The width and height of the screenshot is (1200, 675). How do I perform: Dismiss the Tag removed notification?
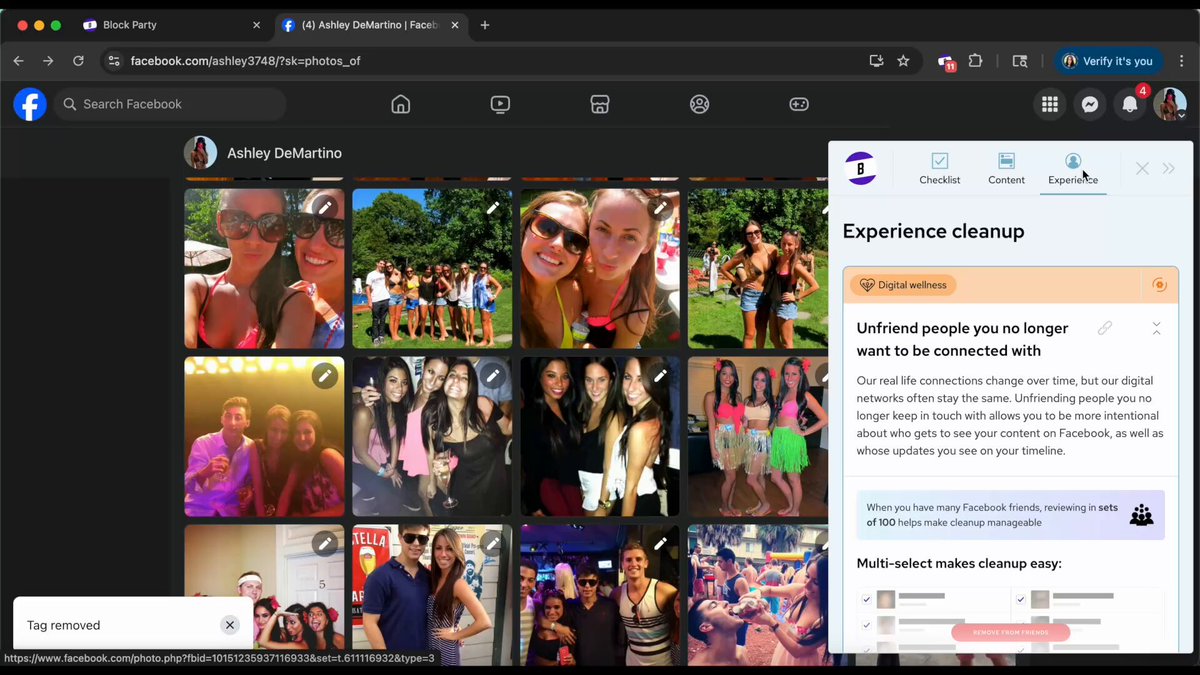[x=230, y=625]
